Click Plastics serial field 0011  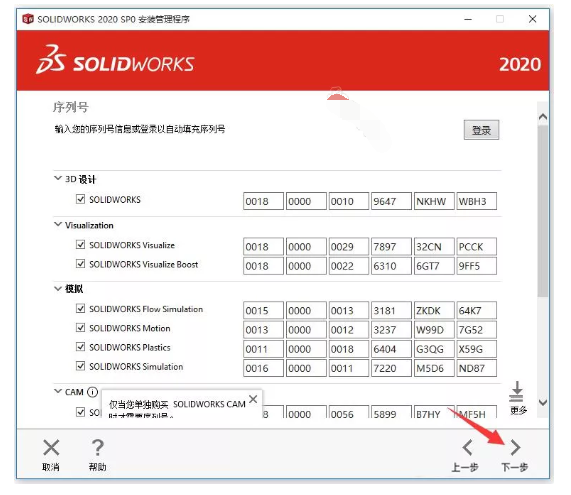[263, 349]
